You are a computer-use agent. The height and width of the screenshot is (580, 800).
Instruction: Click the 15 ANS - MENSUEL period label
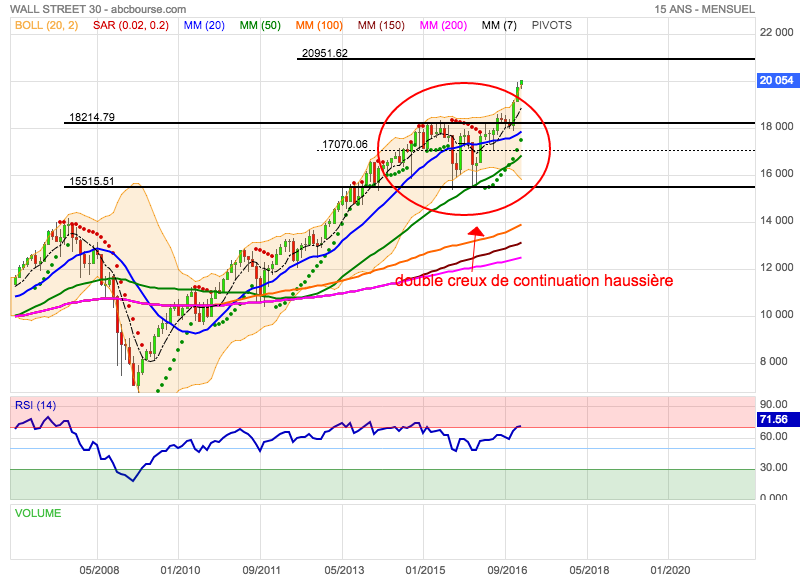pyautogui.click(x=705, y=9)
